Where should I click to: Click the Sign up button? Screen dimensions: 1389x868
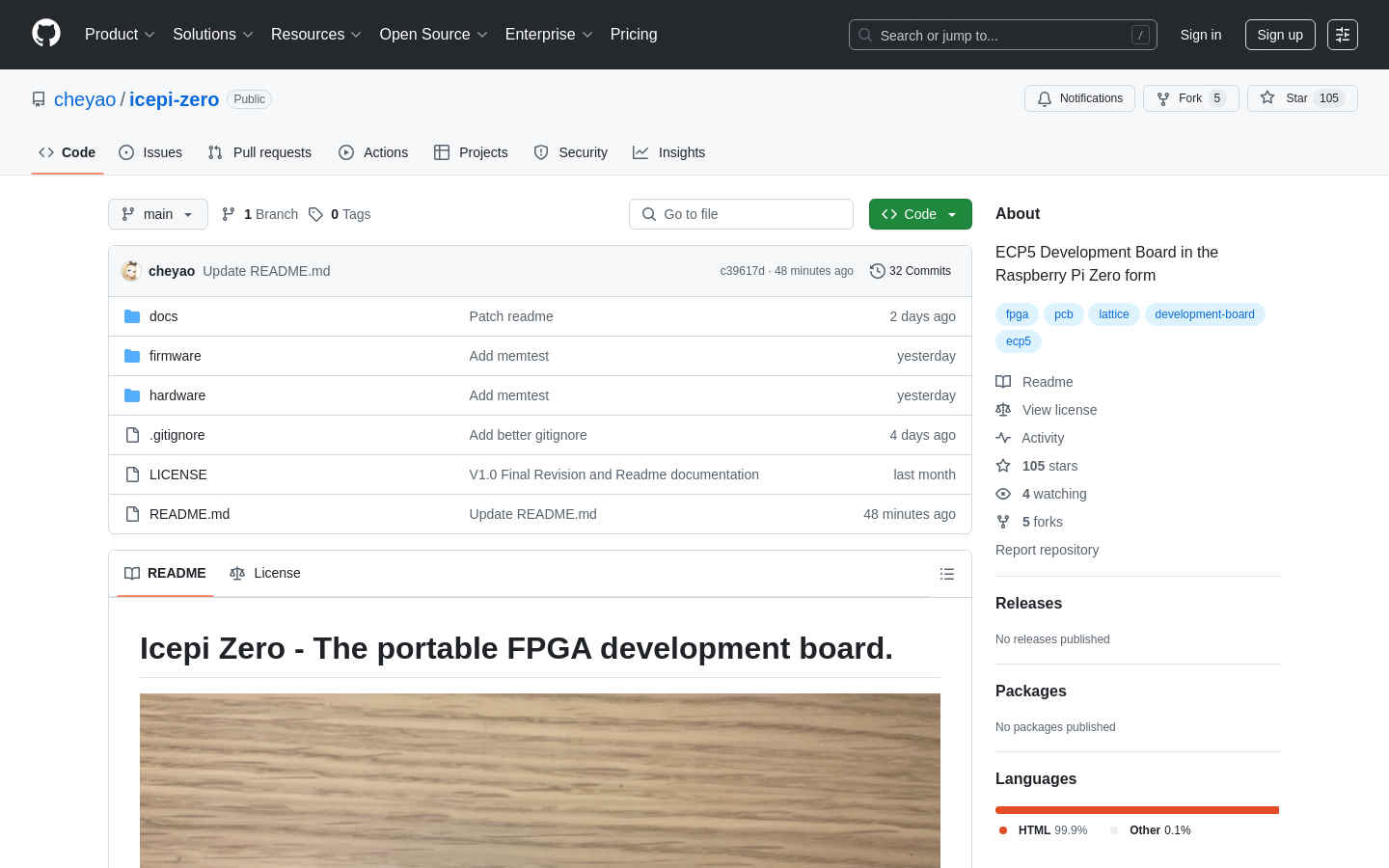[x=1280, y=35]
